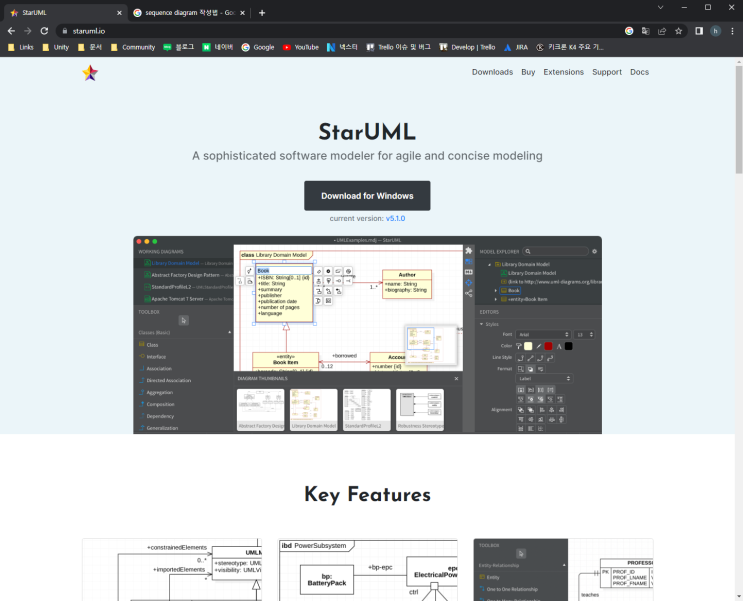Screen dimensions: 743x601
Task: Expand the Book tree node in Model Explorer
Action: pyautogui.click(x=496, y=291)
